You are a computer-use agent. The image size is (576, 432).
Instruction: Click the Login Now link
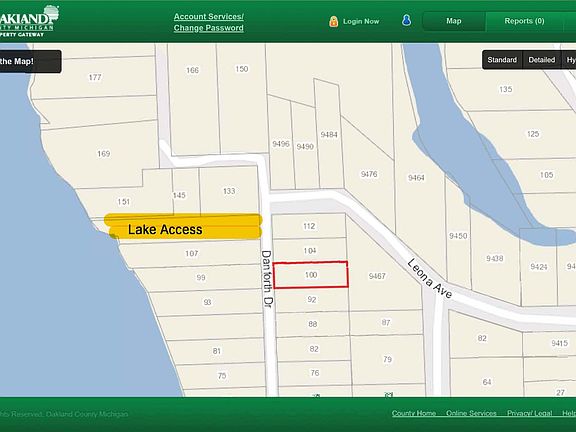[361, 21]
